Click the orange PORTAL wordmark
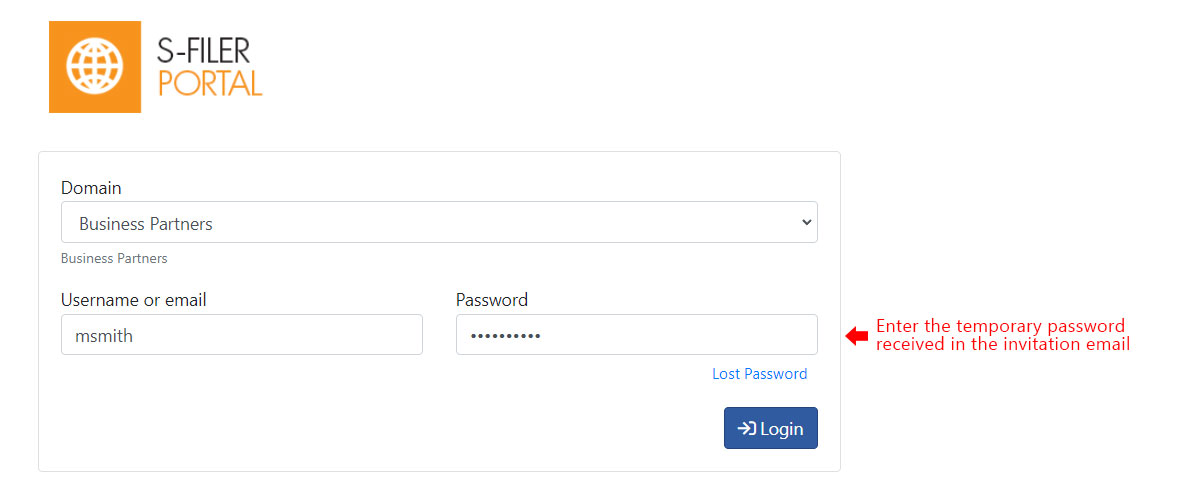Viewport: 1200px width, 503px height. coord(210,83)
